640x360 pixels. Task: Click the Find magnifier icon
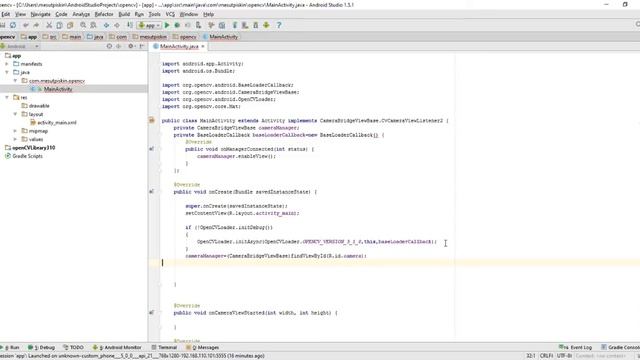pos(83,25)
